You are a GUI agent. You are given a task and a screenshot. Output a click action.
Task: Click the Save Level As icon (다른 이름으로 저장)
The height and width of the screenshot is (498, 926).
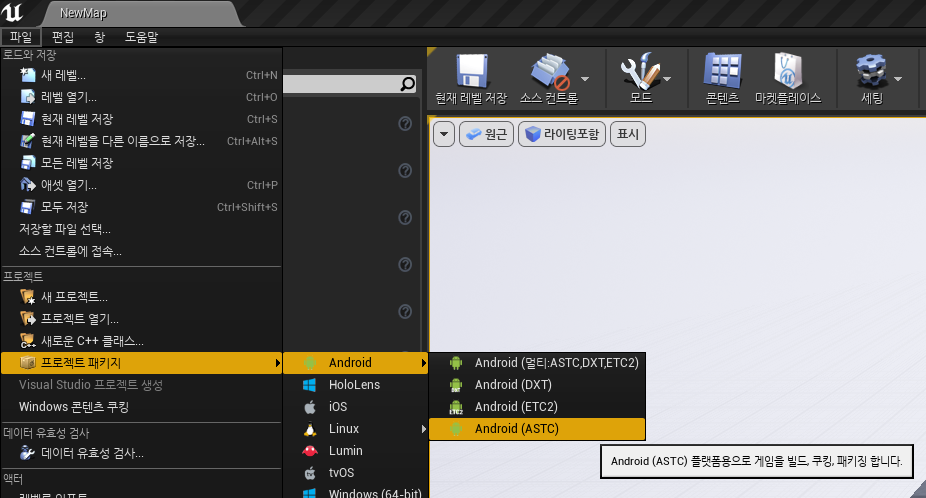(x=28, y=141)
